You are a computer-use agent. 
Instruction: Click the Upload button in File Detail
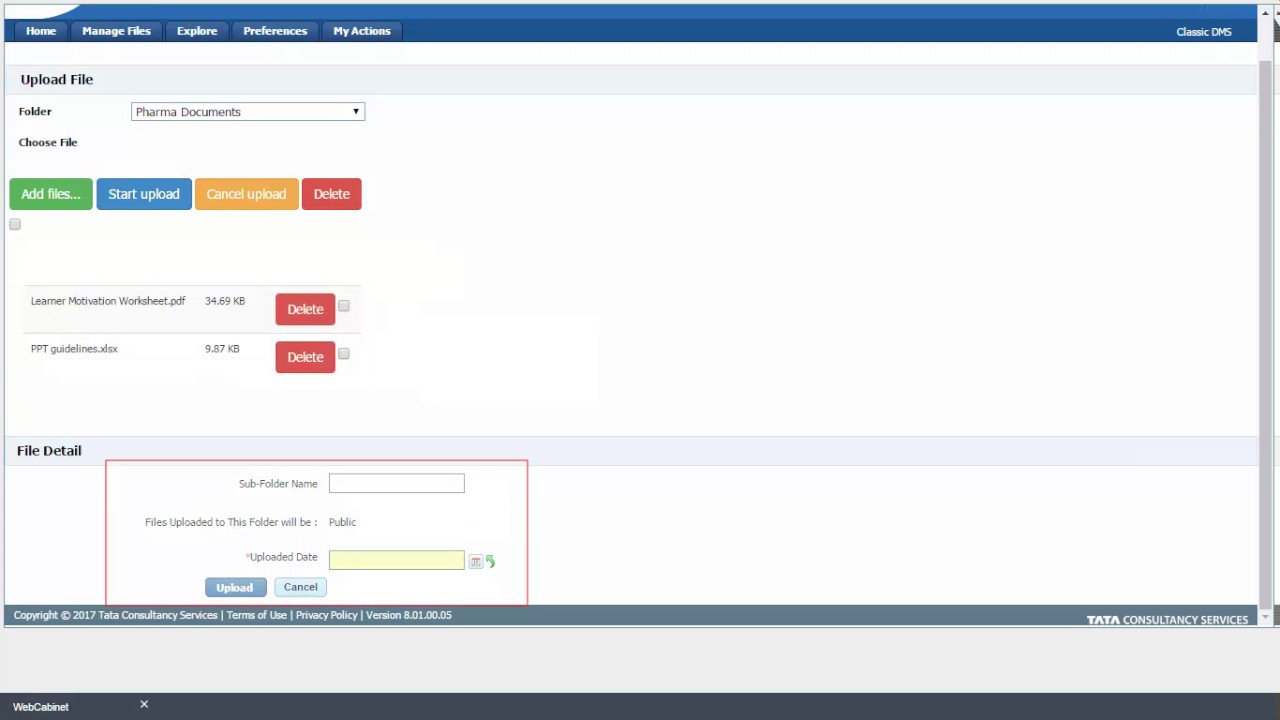[235, 588]
